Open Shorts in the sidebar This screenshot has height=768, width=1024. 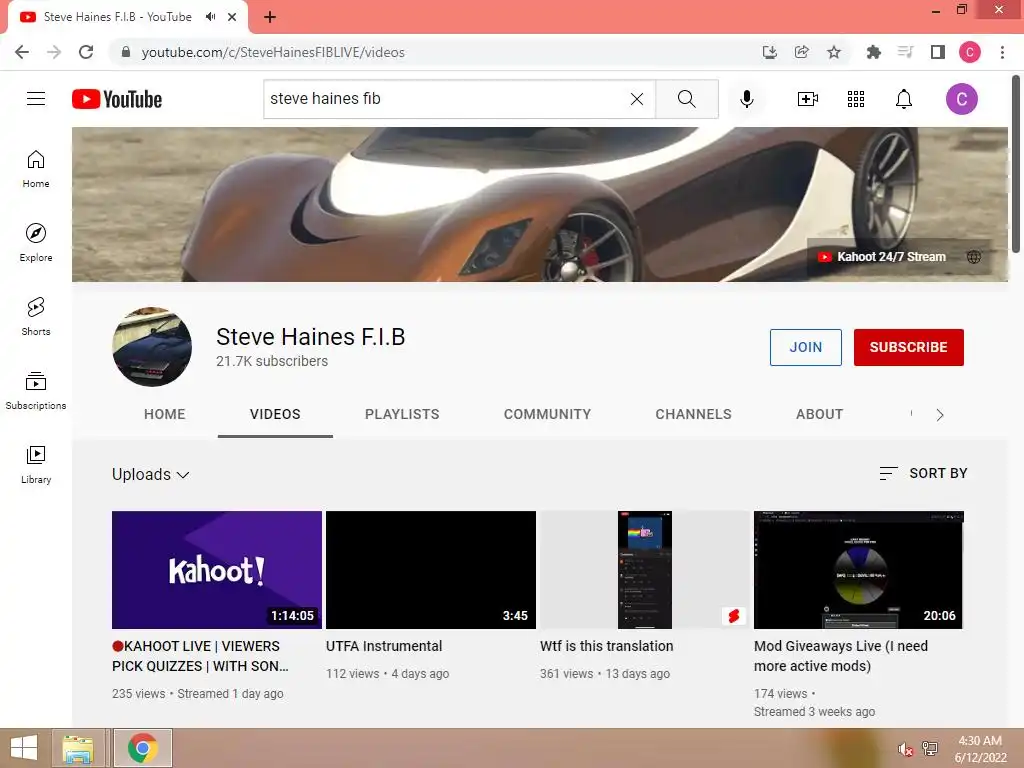tap(36, 317)
